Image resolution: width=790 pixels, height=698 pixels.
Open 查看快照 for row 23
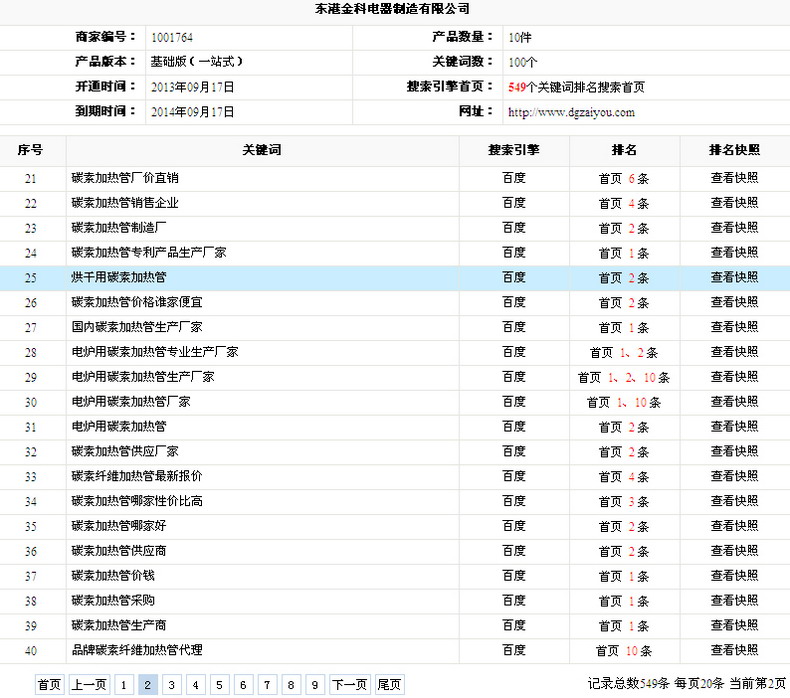click(734, 228)
